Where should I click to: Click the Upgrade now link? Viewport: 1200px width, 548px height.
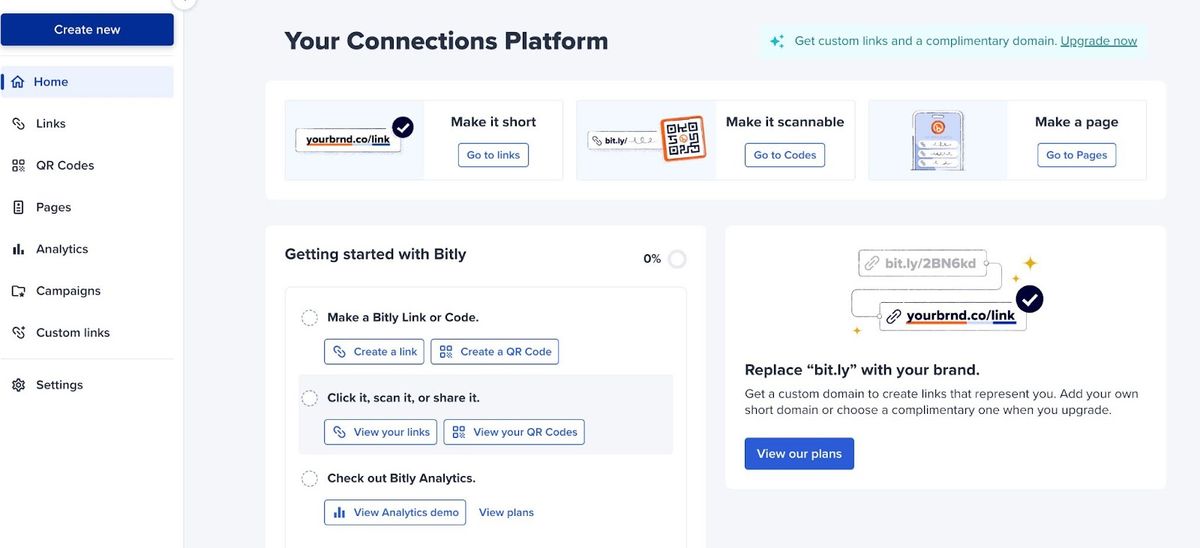(x=1099, y=41)
